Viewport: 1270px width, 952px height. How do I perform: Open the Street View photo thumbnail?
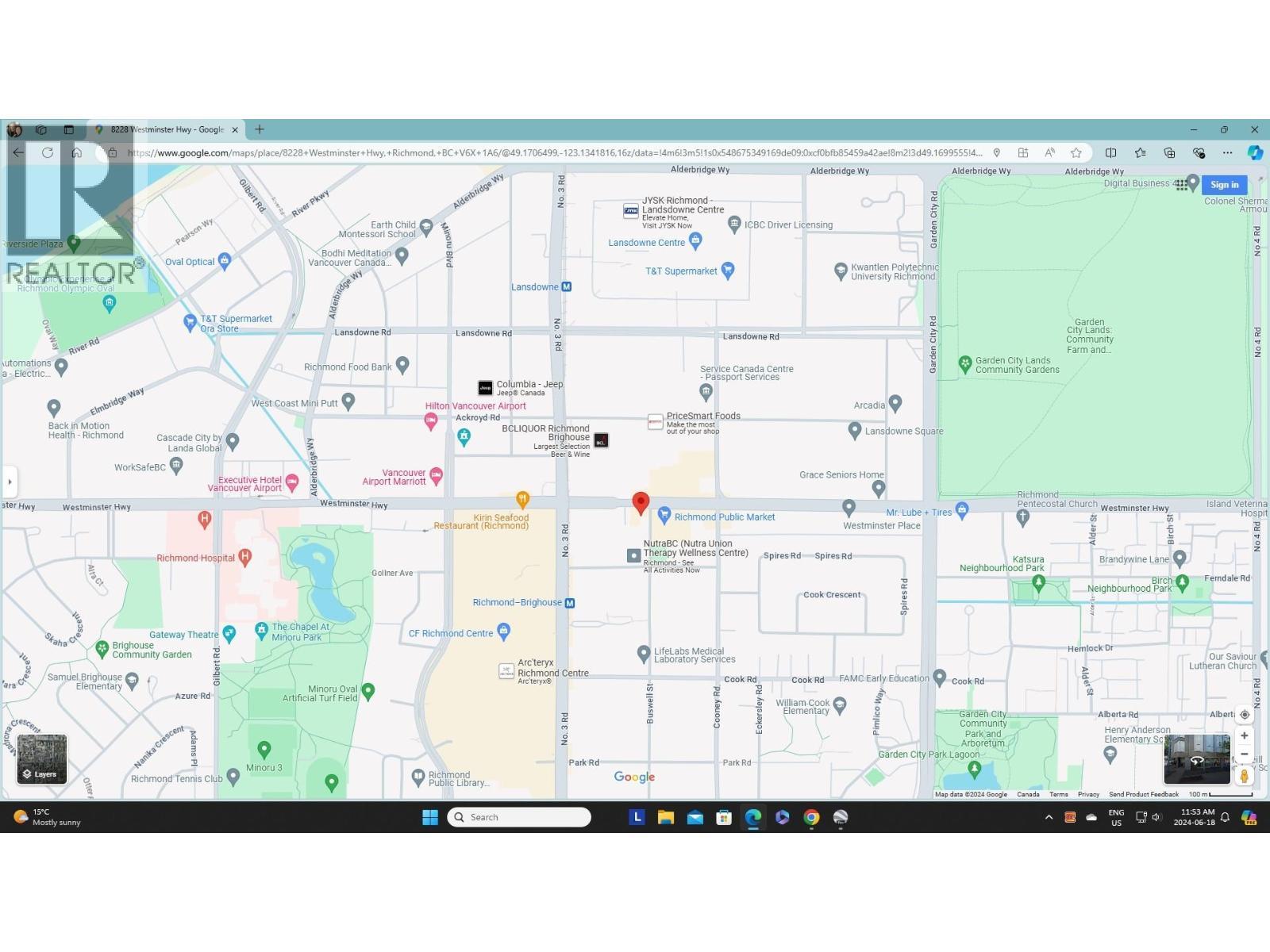pos(1196,759)
